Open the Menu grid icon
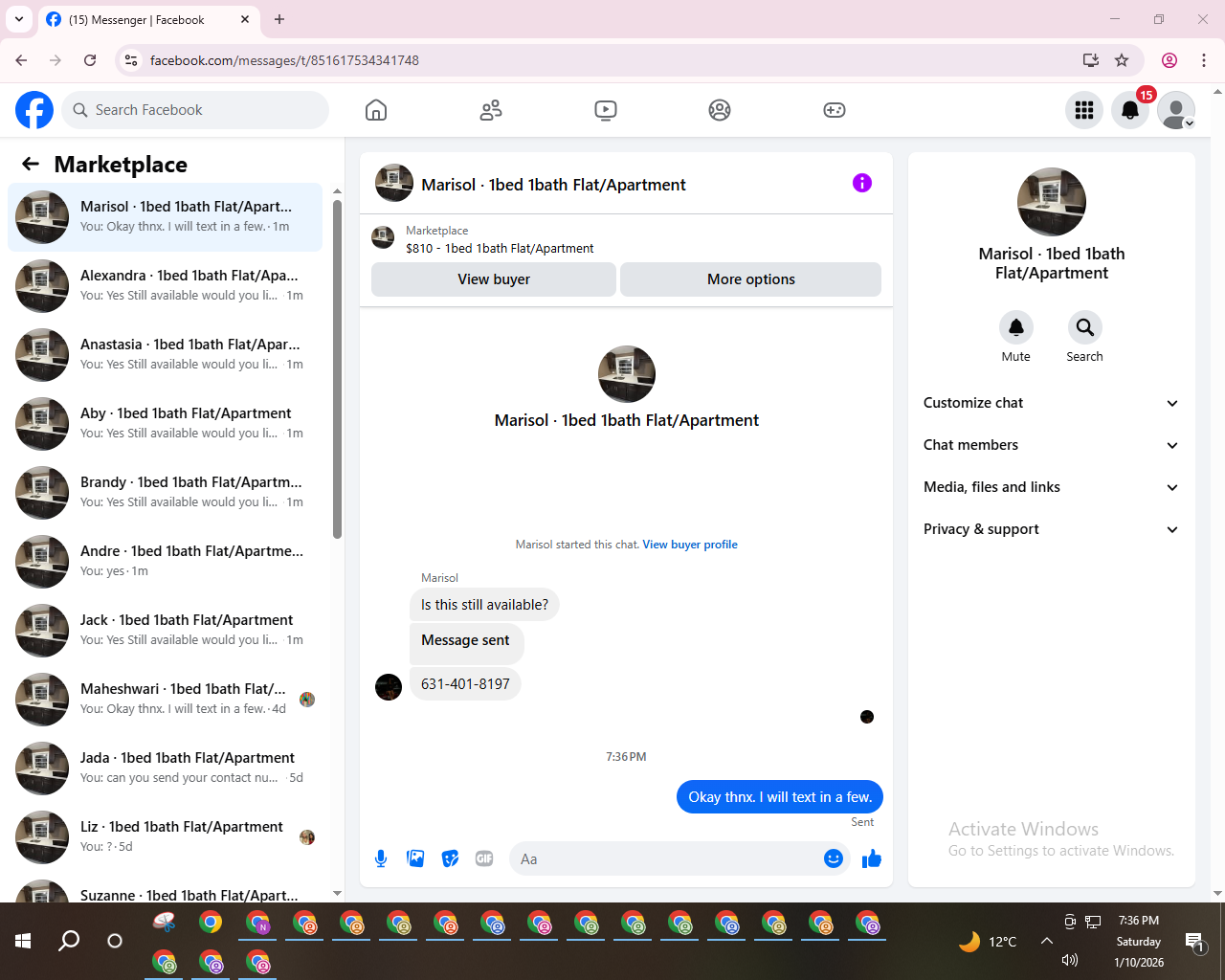Image resolution: width=1225 pixels, height=980 pixels. [x=1084, y=110]
